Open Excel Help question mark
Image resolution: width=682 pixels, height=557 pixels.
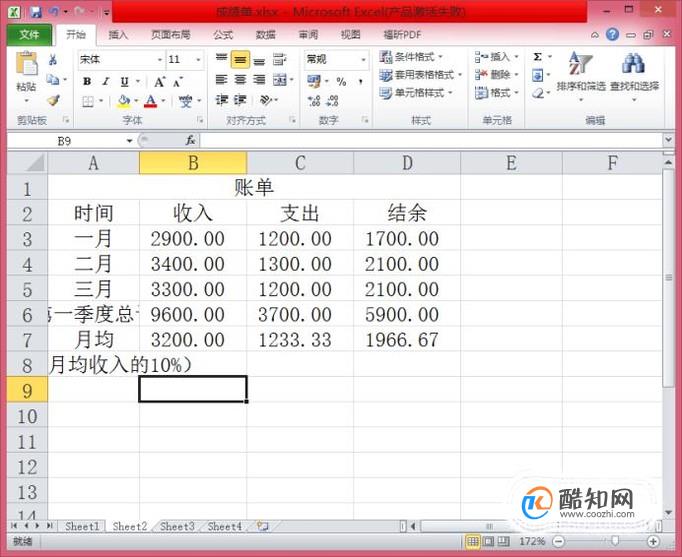pos(612,34)
